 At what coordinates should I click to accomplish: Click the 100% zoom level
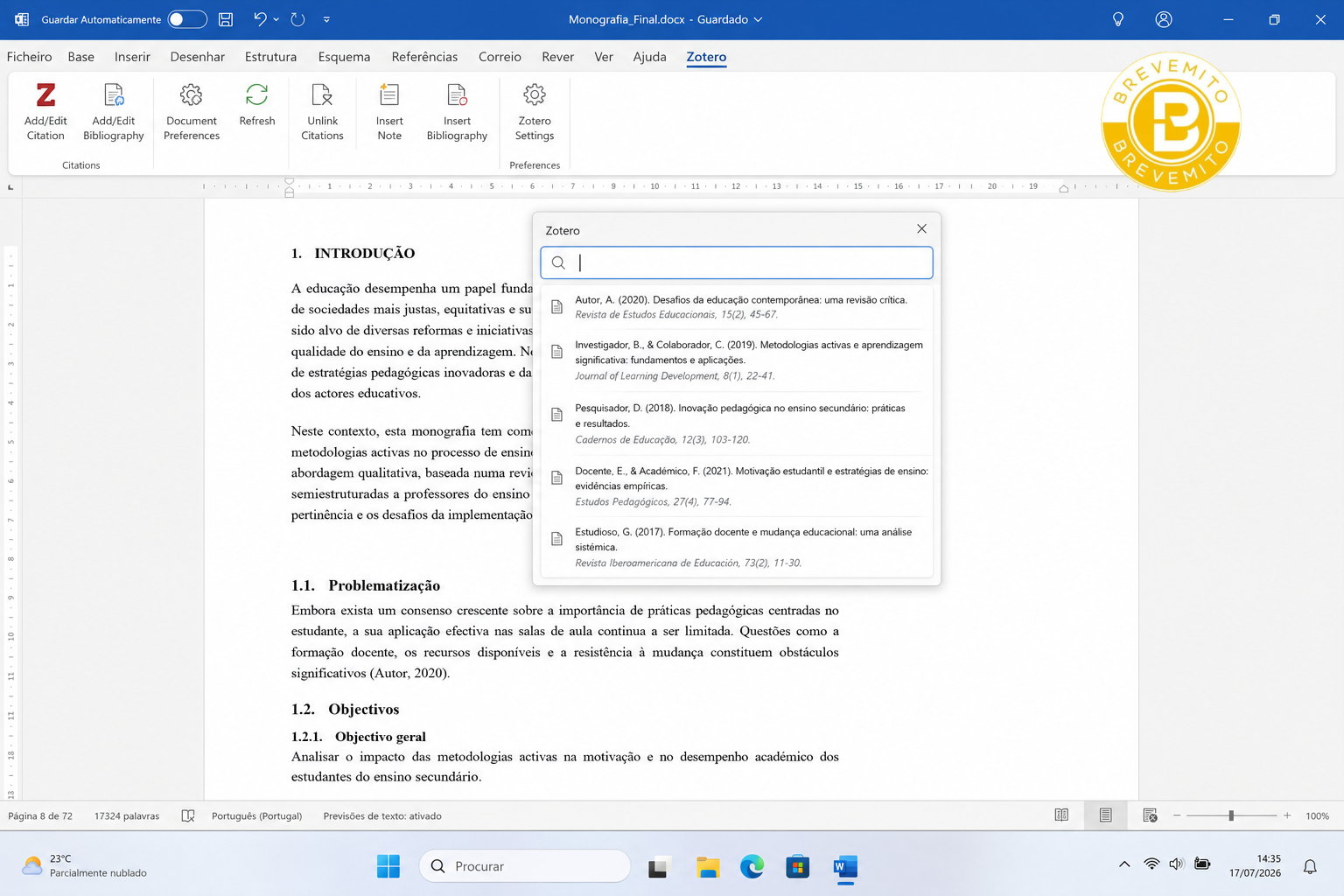tap(1317, 815)
